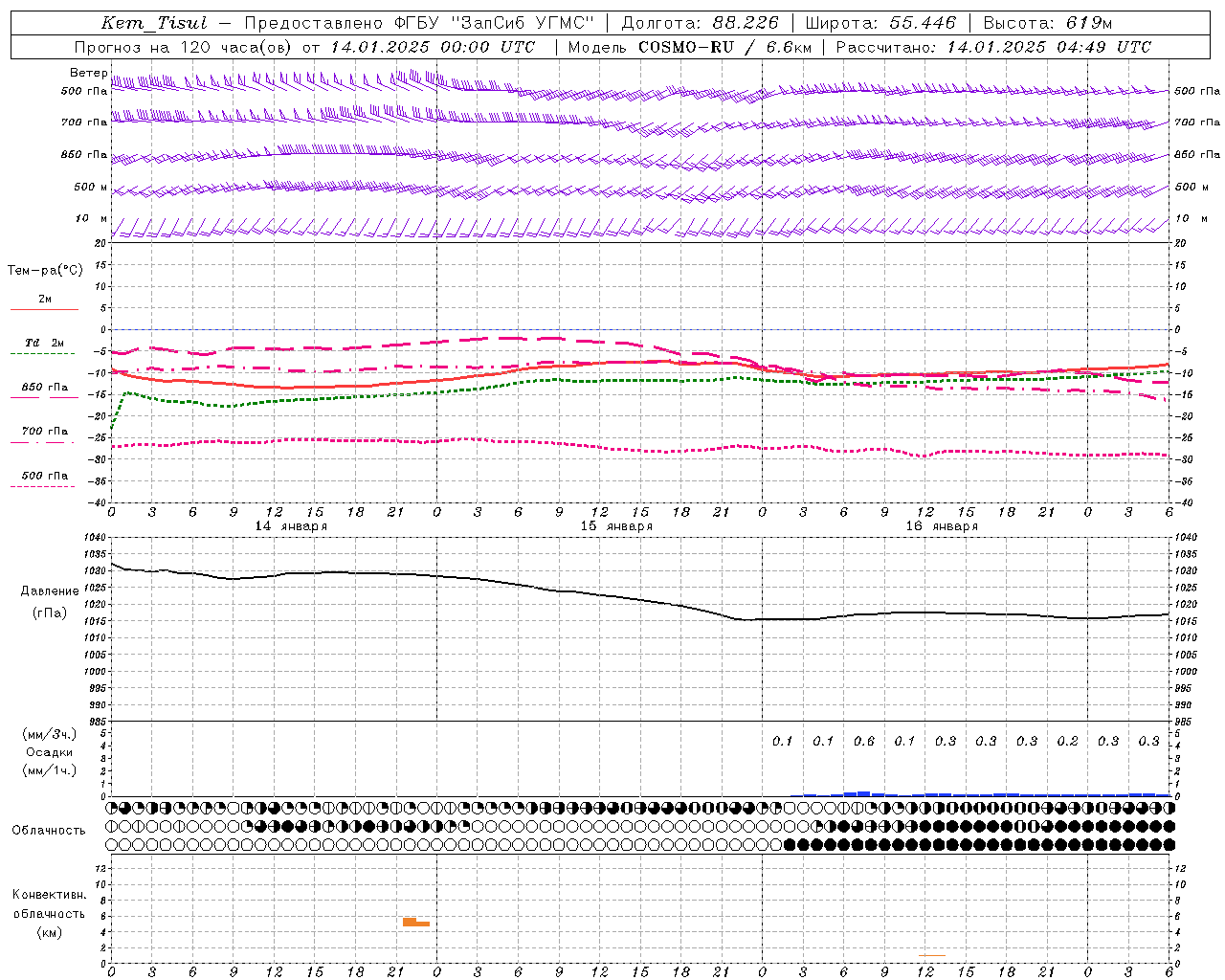Image resolution: width=1225 pixels, height=980 pixels.
Task: Click the 10 м wind level label at left
Action: pyautogui.click(x=92, y=218)
